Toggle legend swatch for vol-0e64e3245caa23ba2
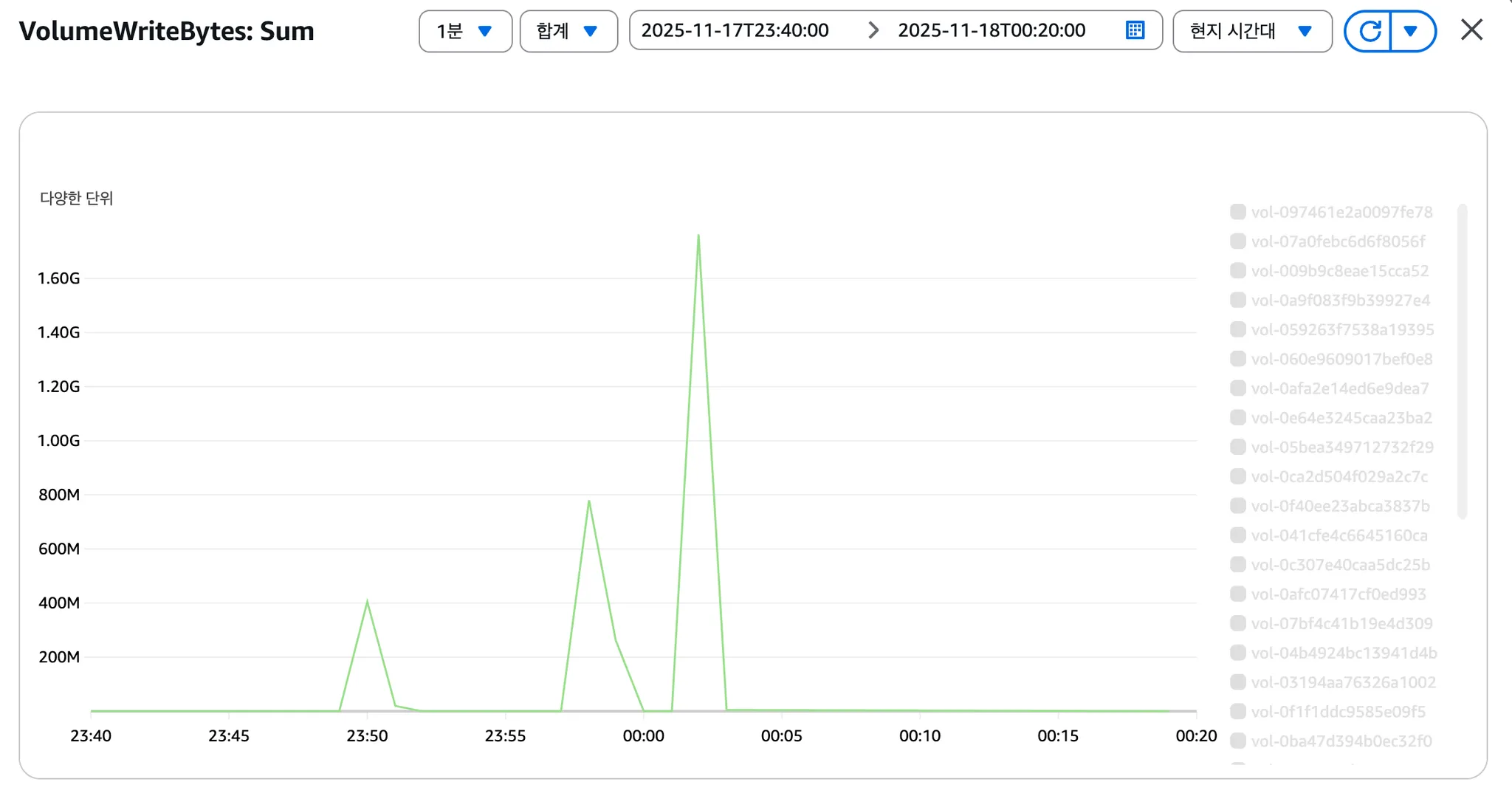1512x796 pixels. [x=1238, y=418]
